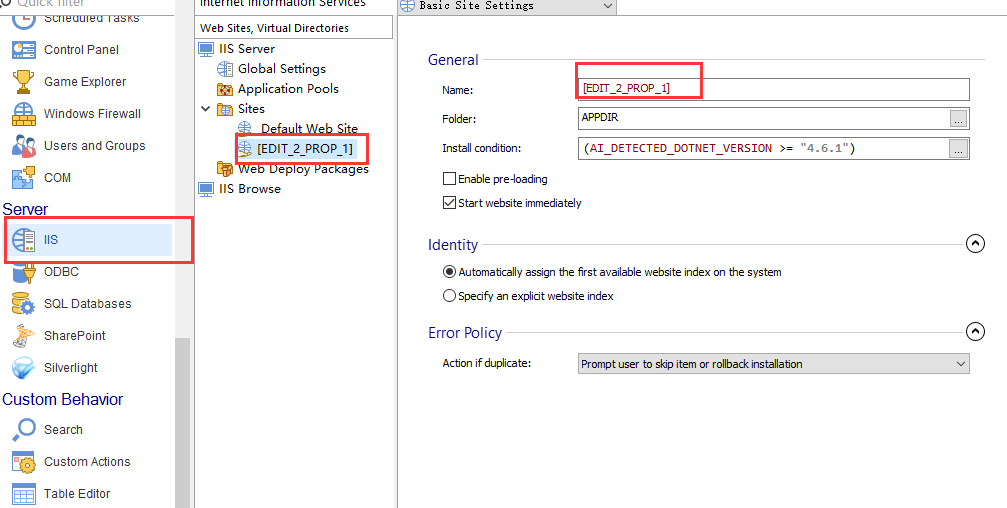Click the Application Pools icon
This screenshot has width=1007, height=508.
pyautogui.click(x=225, y=89)
